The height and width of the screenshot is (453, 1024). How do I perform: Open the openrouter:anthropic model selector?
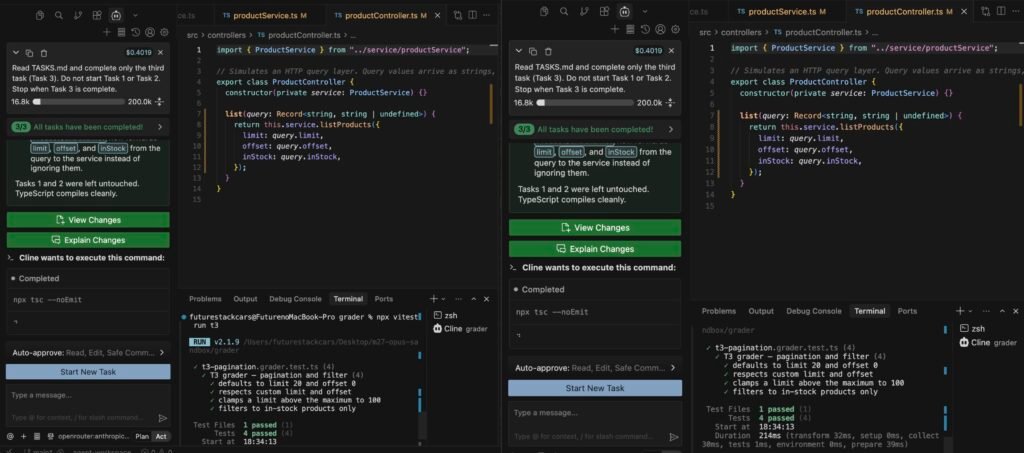[93, 436]
